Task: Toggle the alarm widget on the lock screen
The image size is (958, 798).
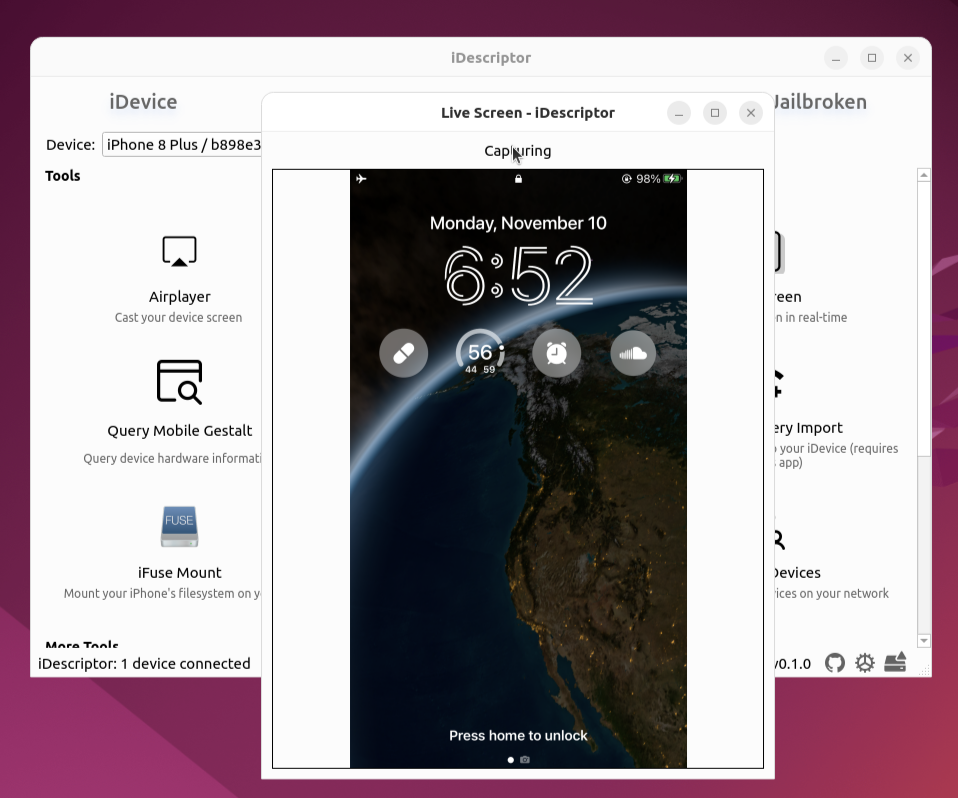Action: point(556,352)
